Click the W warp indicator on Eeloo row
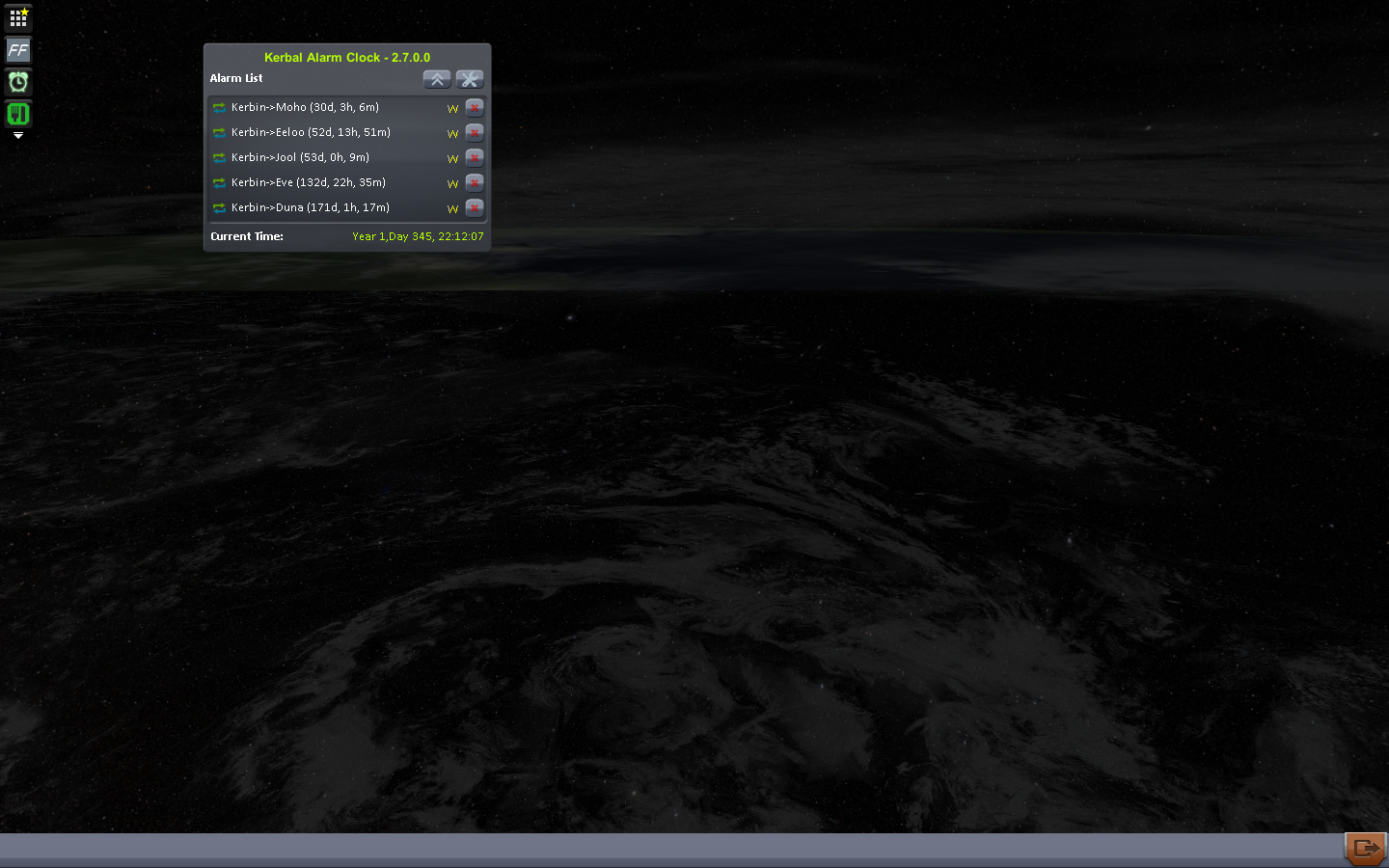Viewport: 1389px width, 868px height. [452, 134]
